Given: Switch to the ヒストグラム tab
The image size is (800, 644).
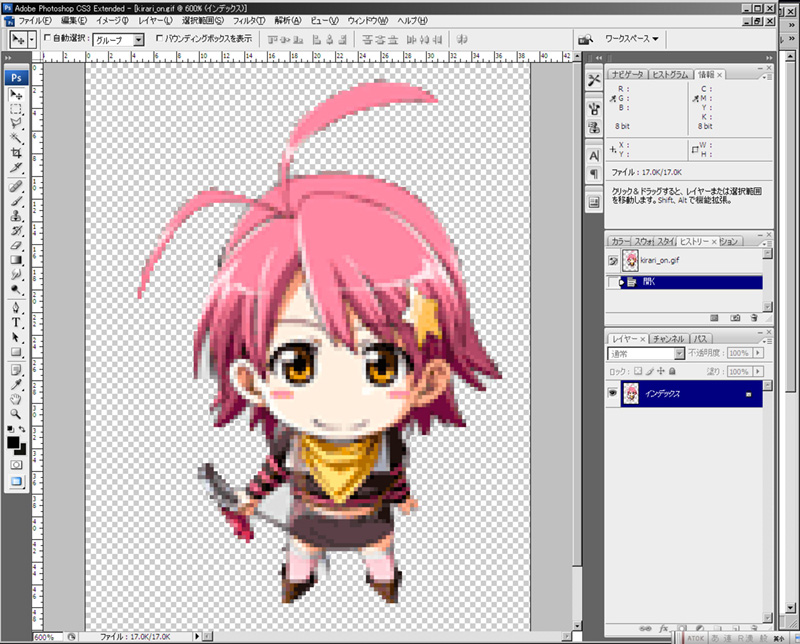Looking at the screenshot, I should tap(670, 75).
